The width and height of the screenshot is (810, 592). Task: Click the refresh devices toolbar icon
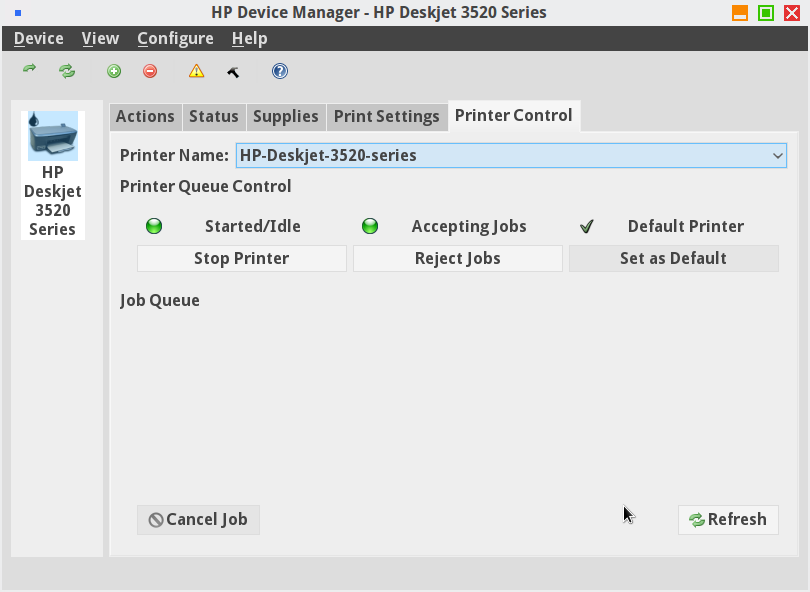coord(67,71)
